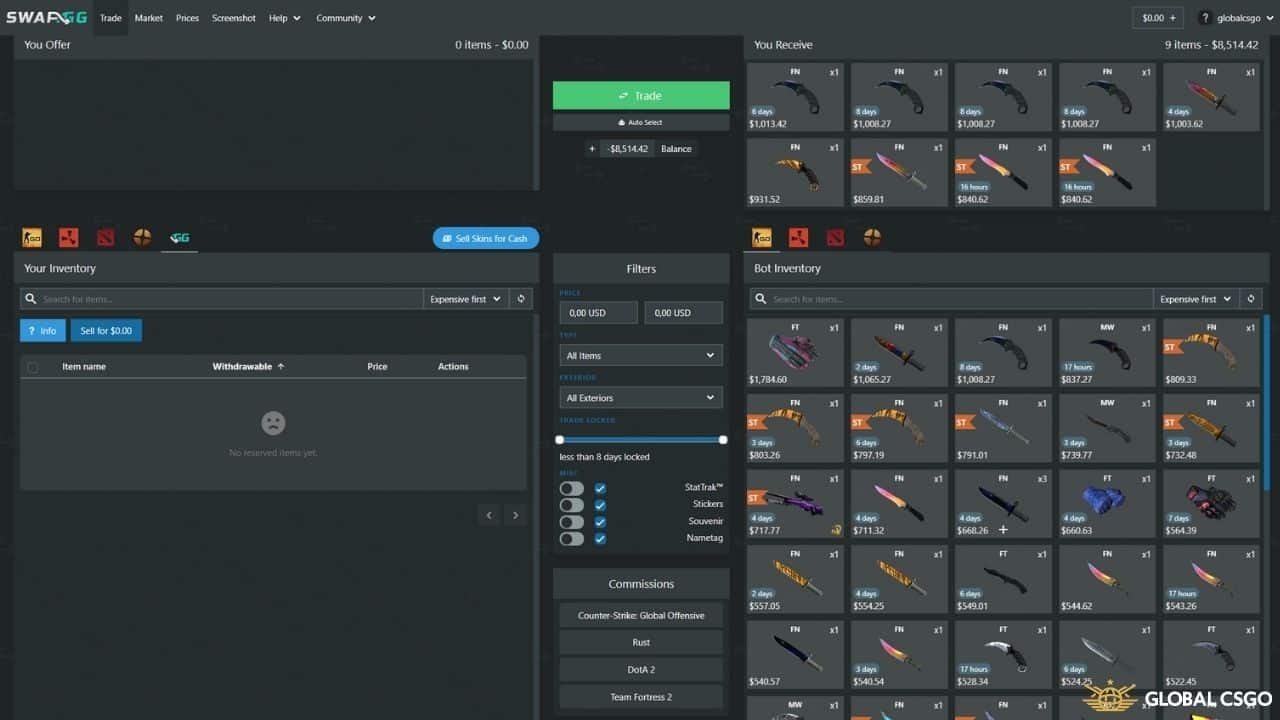
Task: Select the $660.63 blue gloves item
Action: pos(1107,504)
